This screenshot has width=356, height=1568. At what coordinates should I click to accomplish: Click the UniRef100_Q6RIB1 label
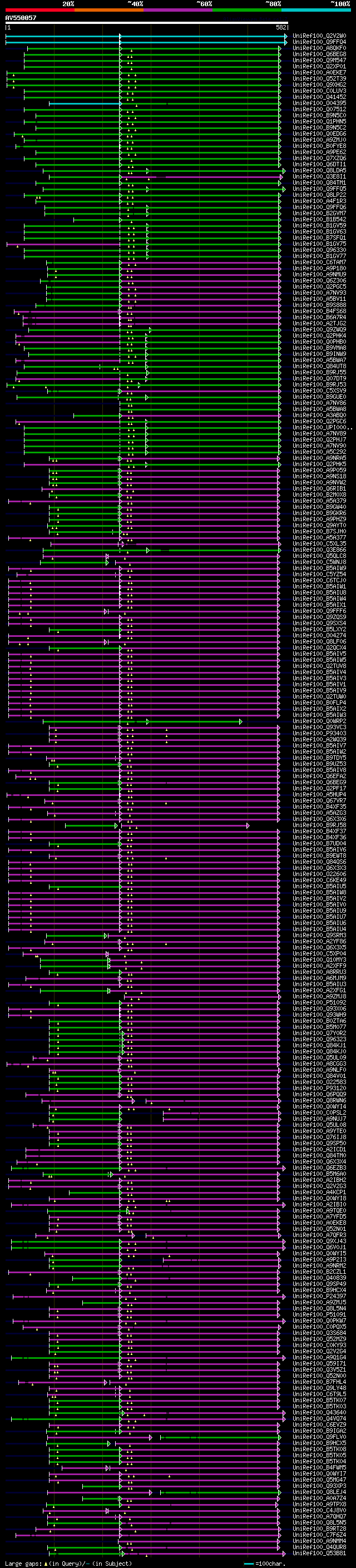(319, 489)
